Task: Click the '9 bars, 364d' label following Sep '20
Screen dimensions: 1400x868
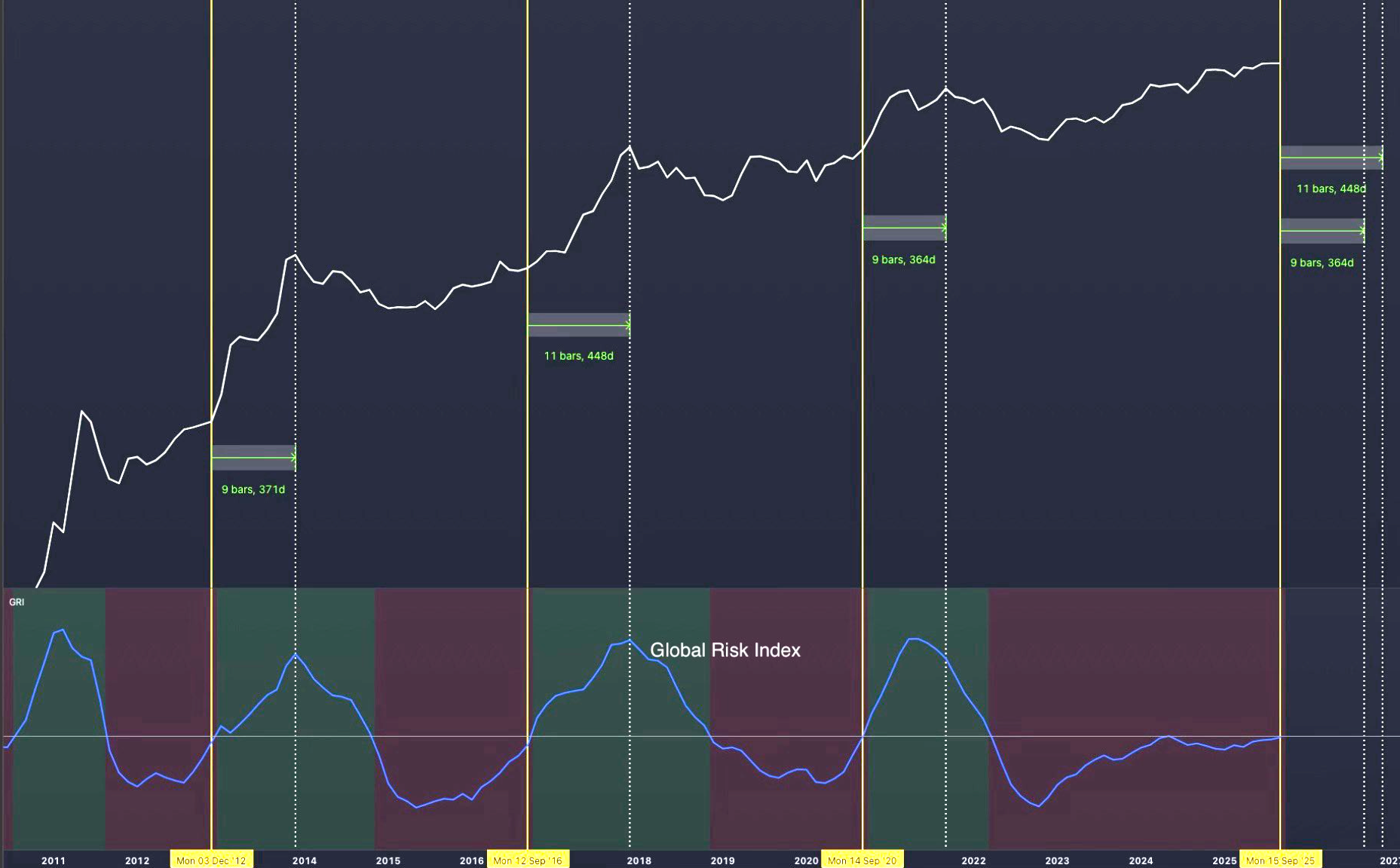Action: 903,259
